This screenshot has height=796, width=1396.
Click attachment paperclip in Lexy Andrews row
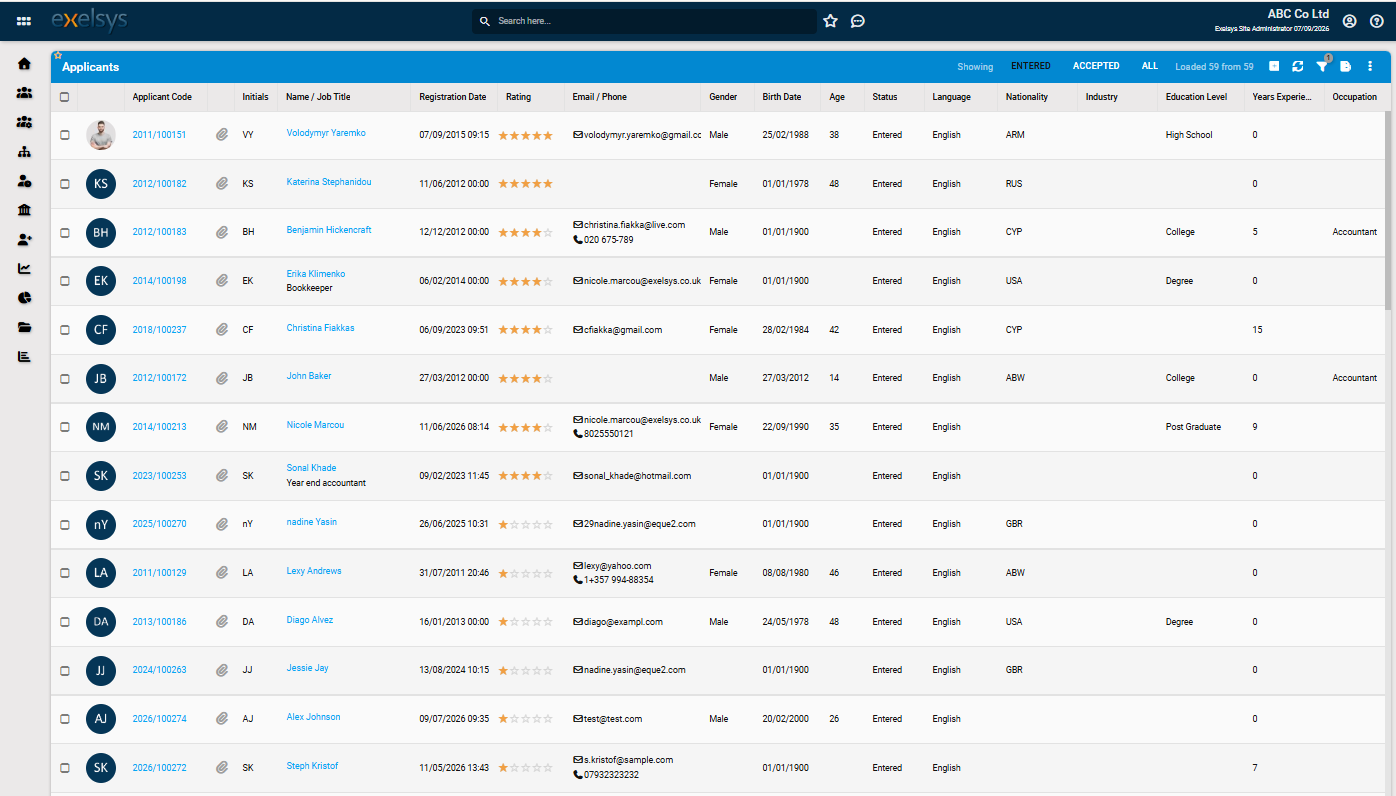point(222,573)
